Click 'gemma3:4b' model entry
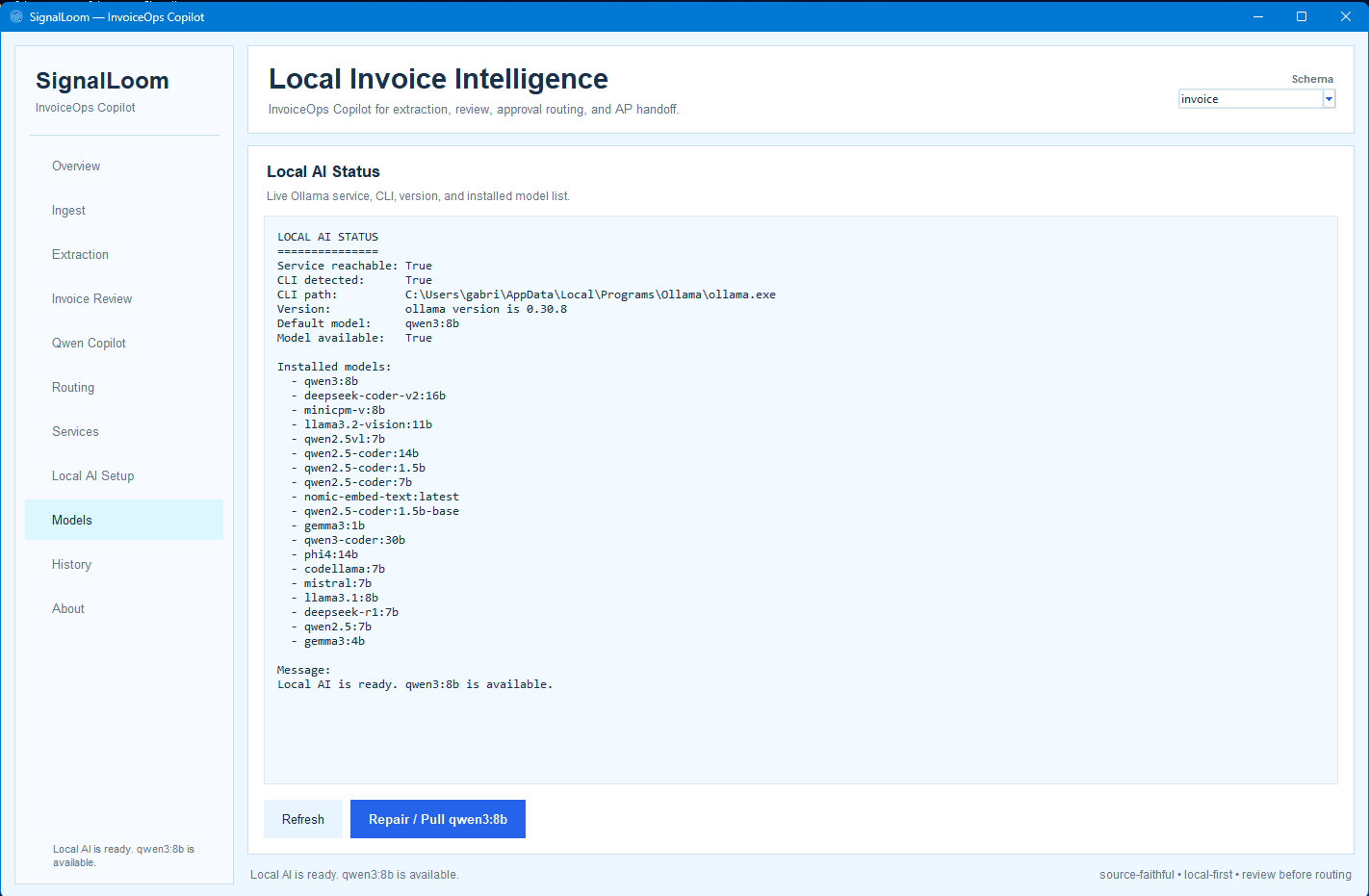Viewport: 1369px width, 896px height. [x=334, y=641]
